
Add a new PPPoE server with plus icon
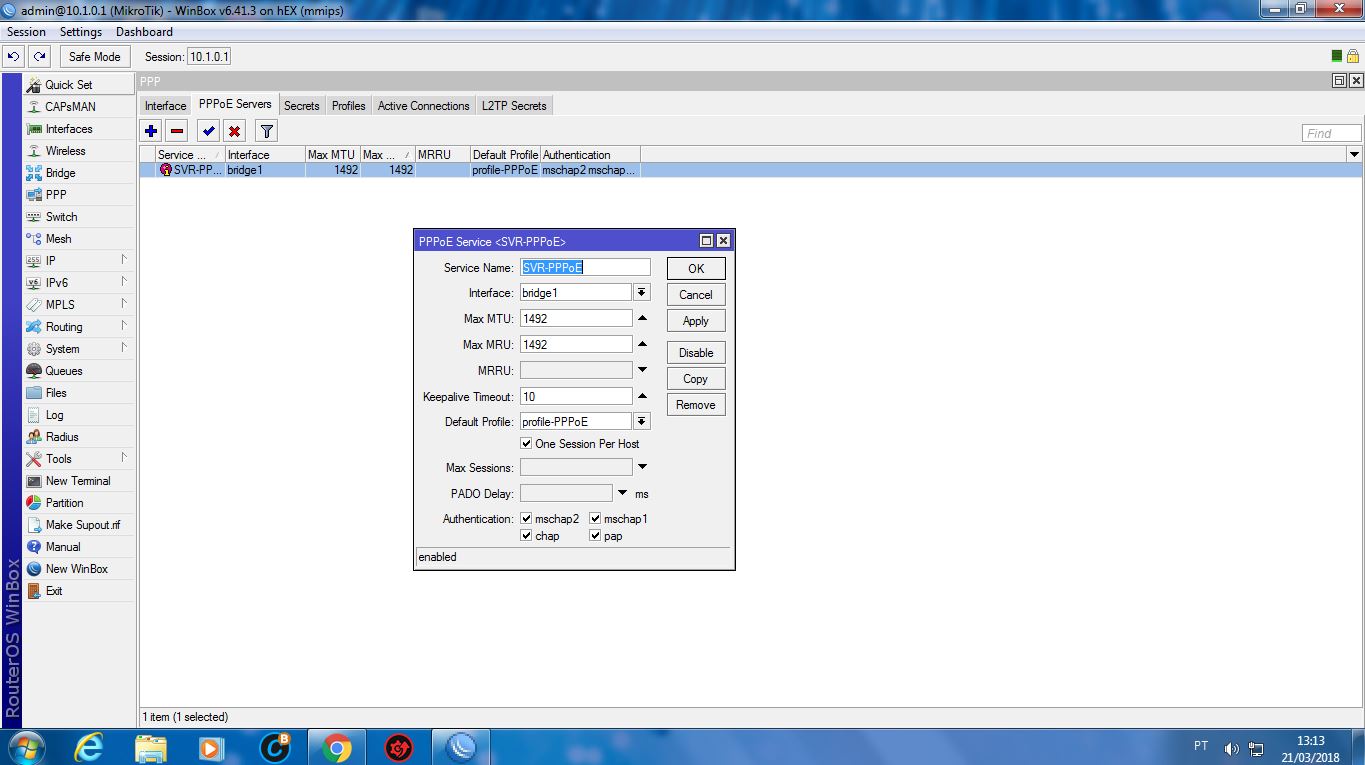[x=151, y=131]
